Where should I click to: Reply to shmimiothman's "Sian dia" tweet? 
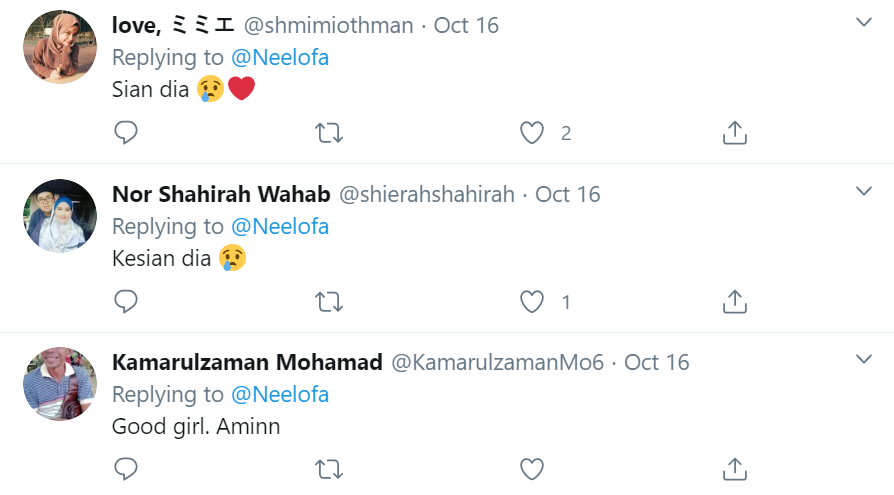pos(126,133)
